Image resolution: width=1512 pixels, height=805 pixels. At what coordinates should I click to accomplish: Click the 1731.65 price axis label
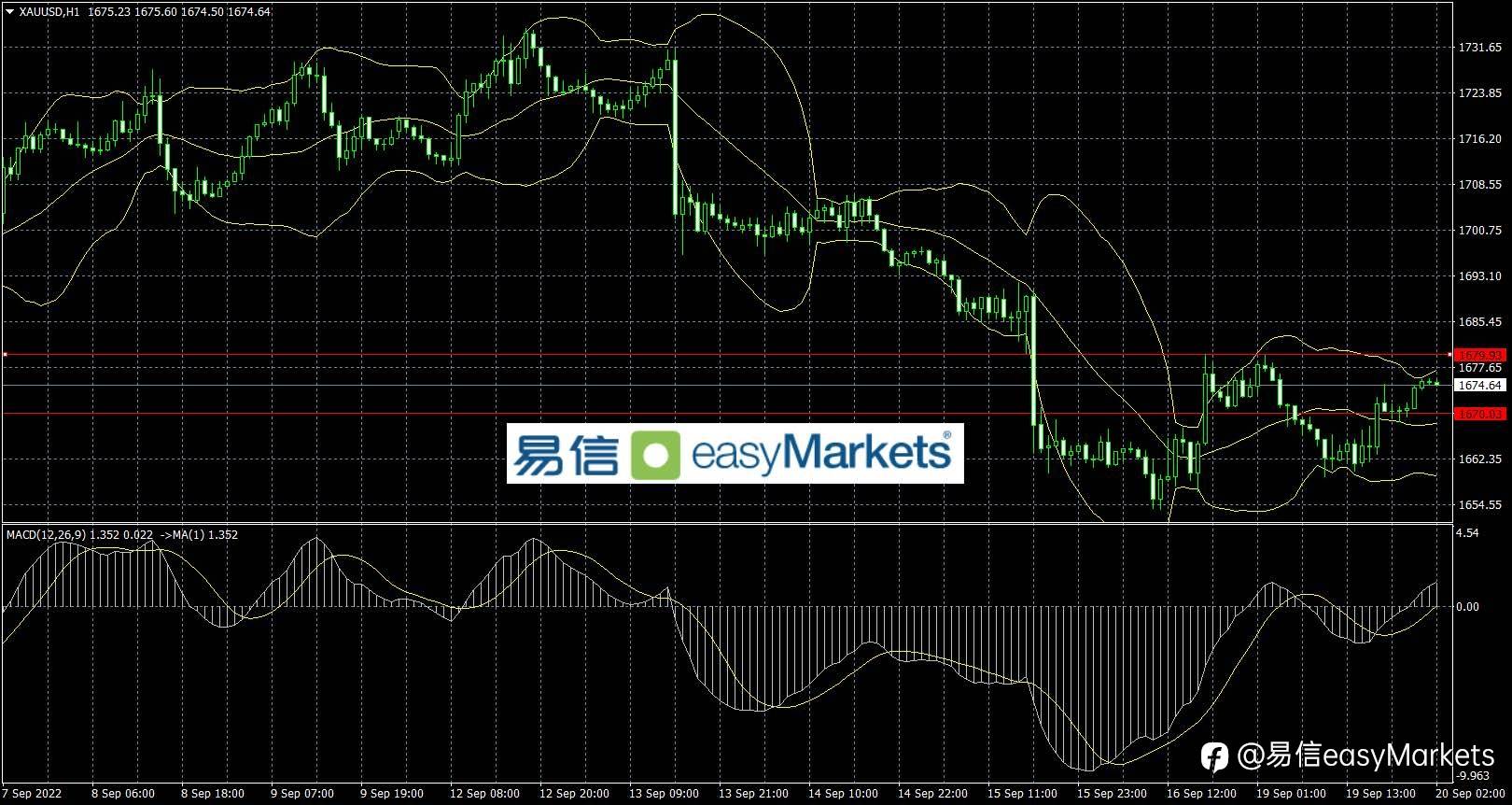click(x=1481, y=48)
